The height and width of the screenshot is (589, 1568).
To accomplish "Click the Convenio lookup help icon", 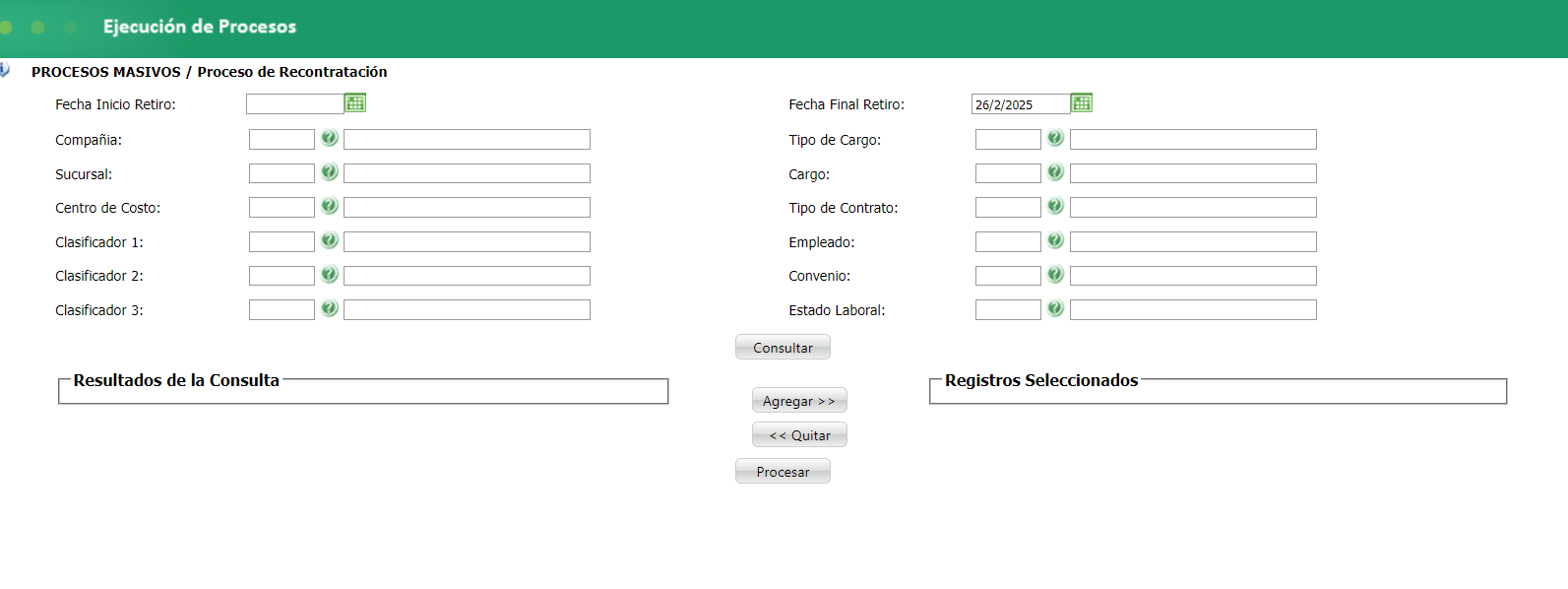I will pos(1055,275).
